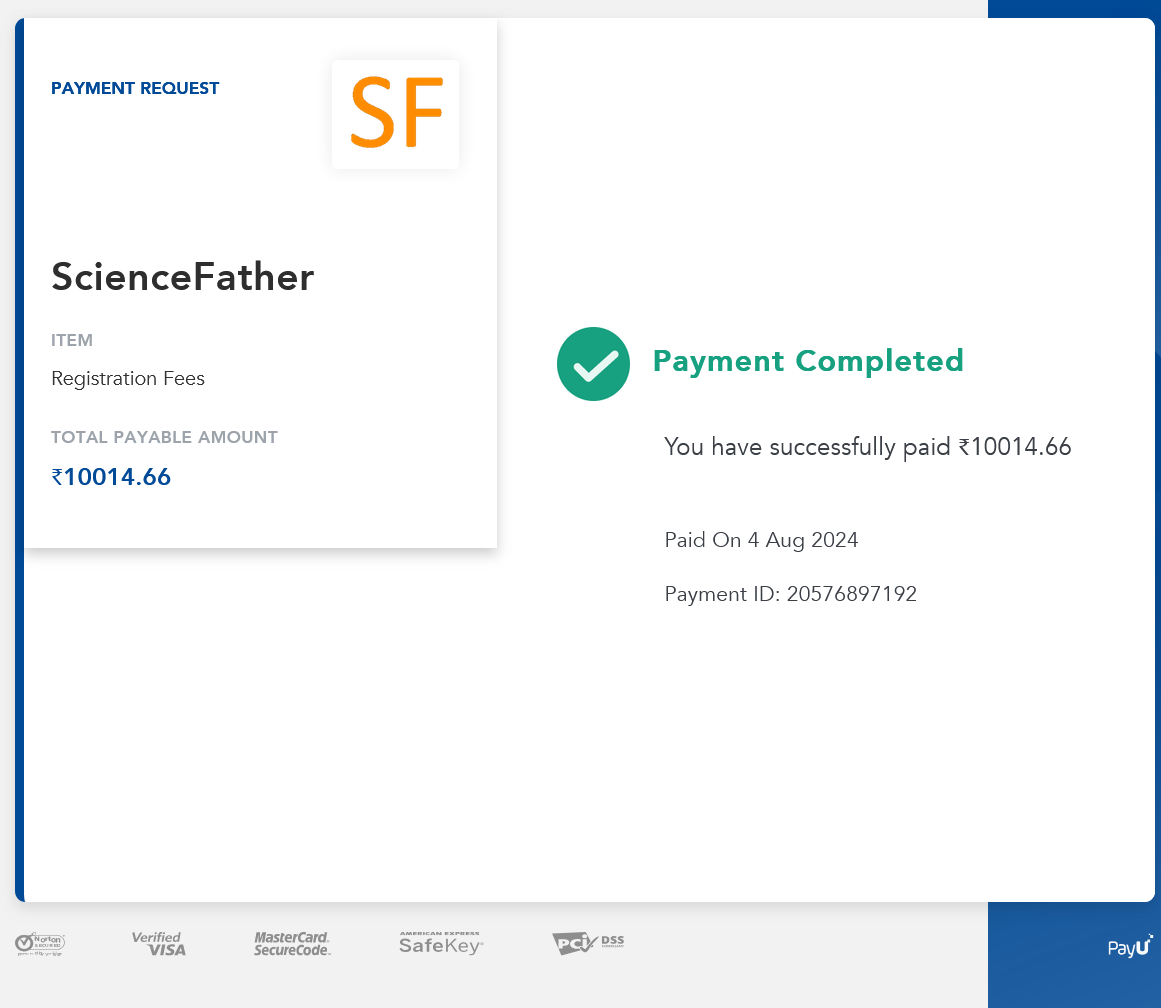The image size is (1161, 1008).
Task: Click the green payment success checkmark
Action: click(593, 364)
